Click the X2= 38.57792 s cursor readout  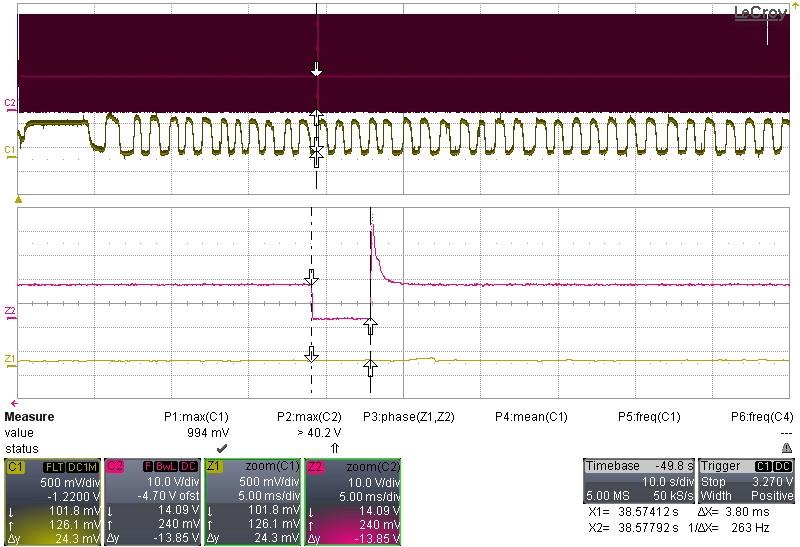coord(633,528)
